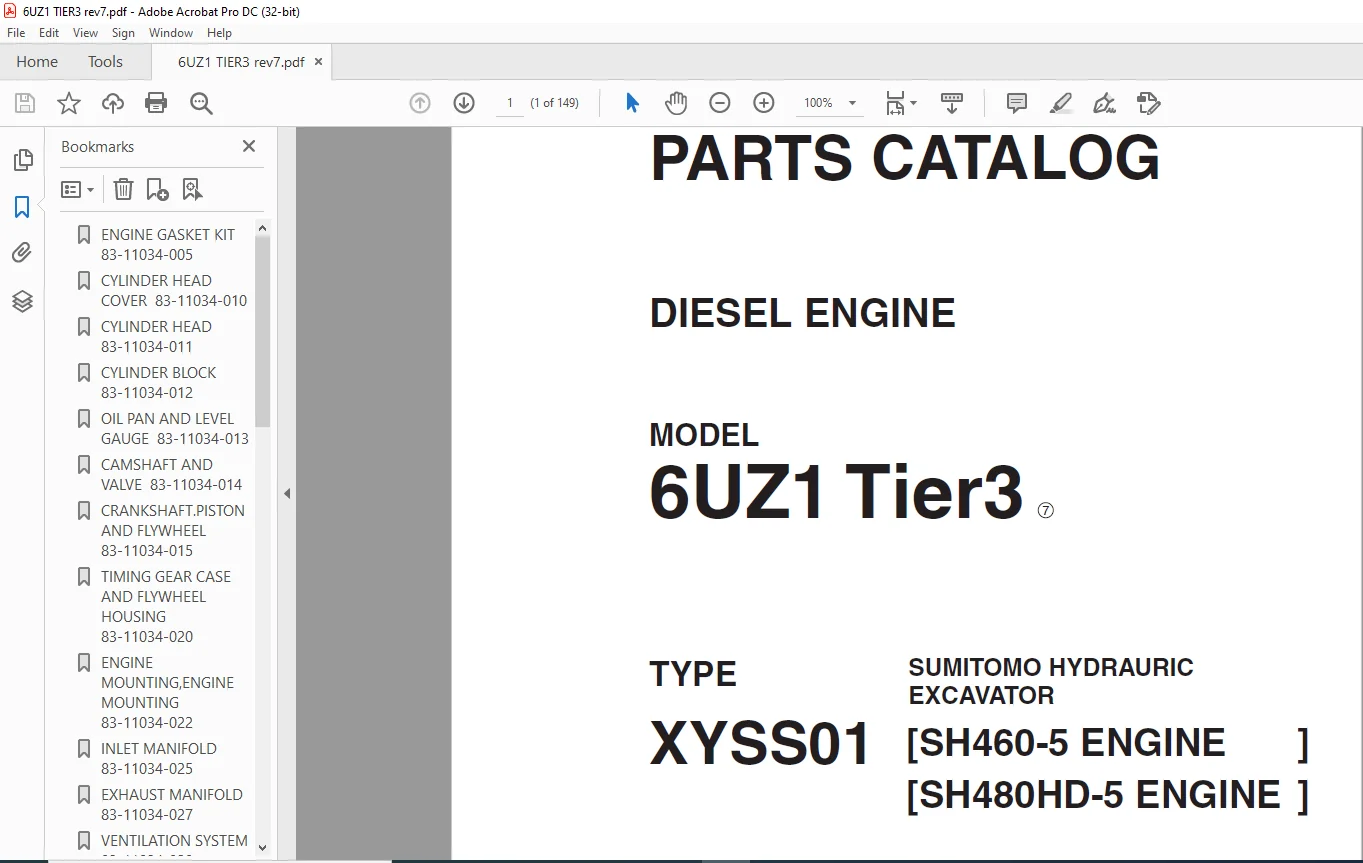
Task: Click the stamp/send for review icon
Action: pyautogui.click(x=1148, y=103)
